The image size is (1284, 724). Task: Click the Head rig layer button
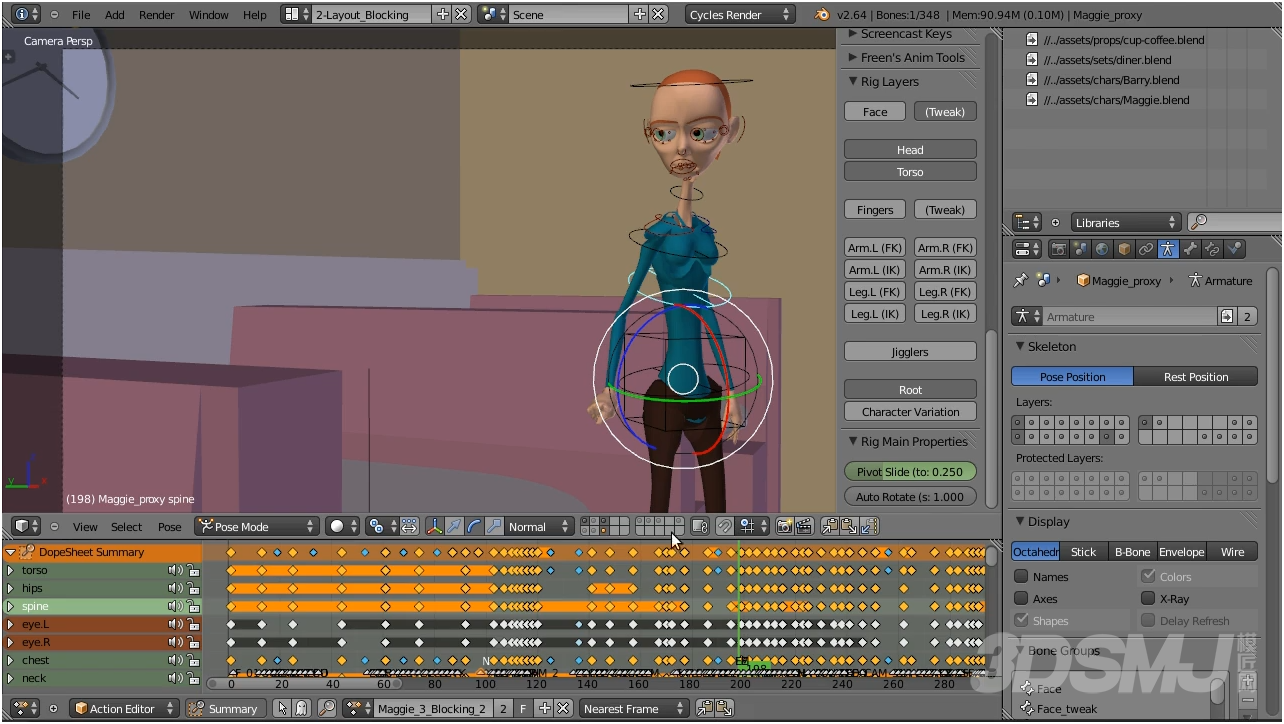(910, 149)
